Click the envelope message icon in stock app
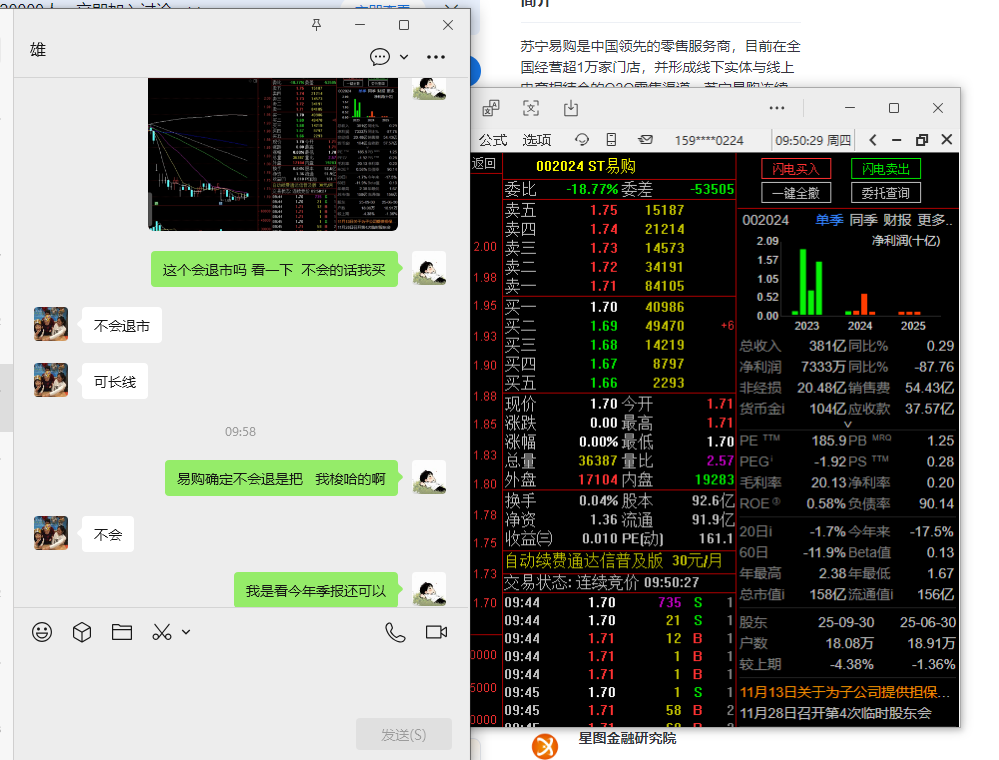 pos(645,140)
